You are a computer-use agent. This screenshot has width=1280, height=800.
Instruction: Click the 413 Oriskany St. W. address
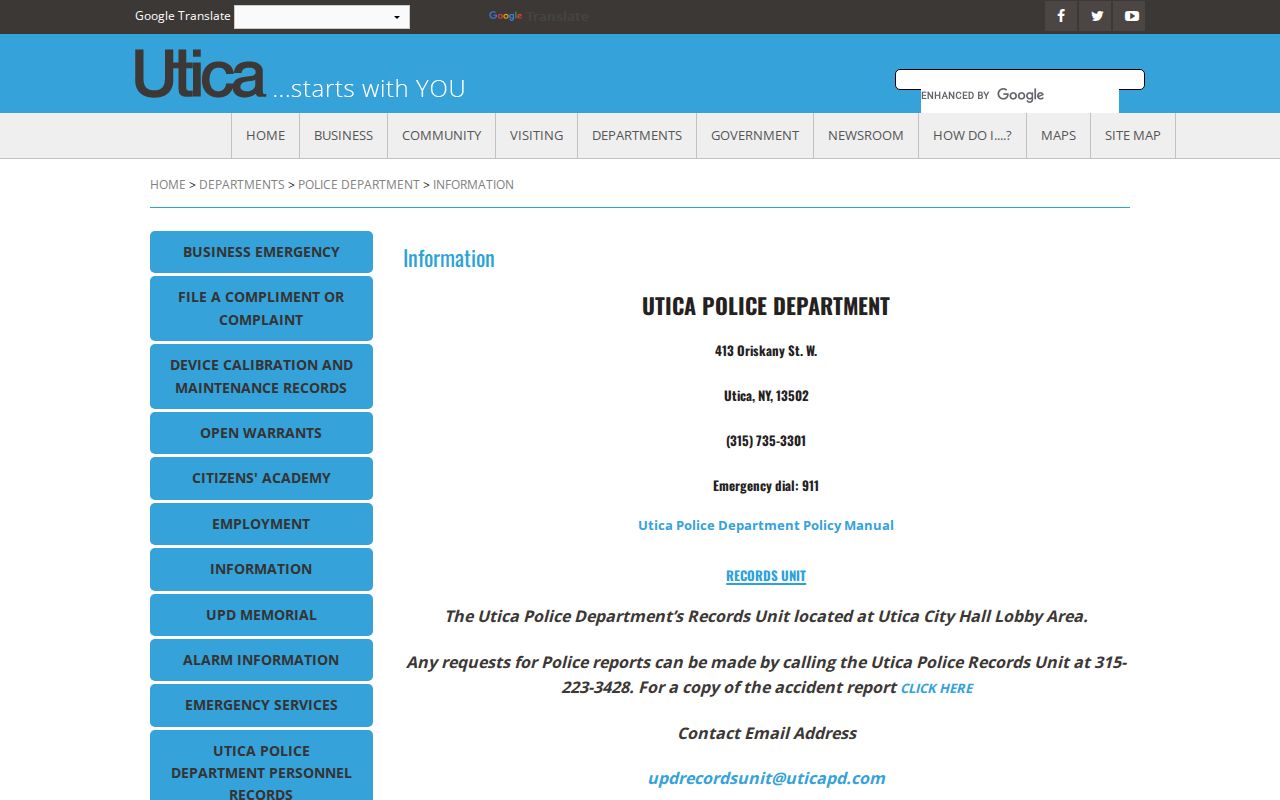[x=766, y=351]
